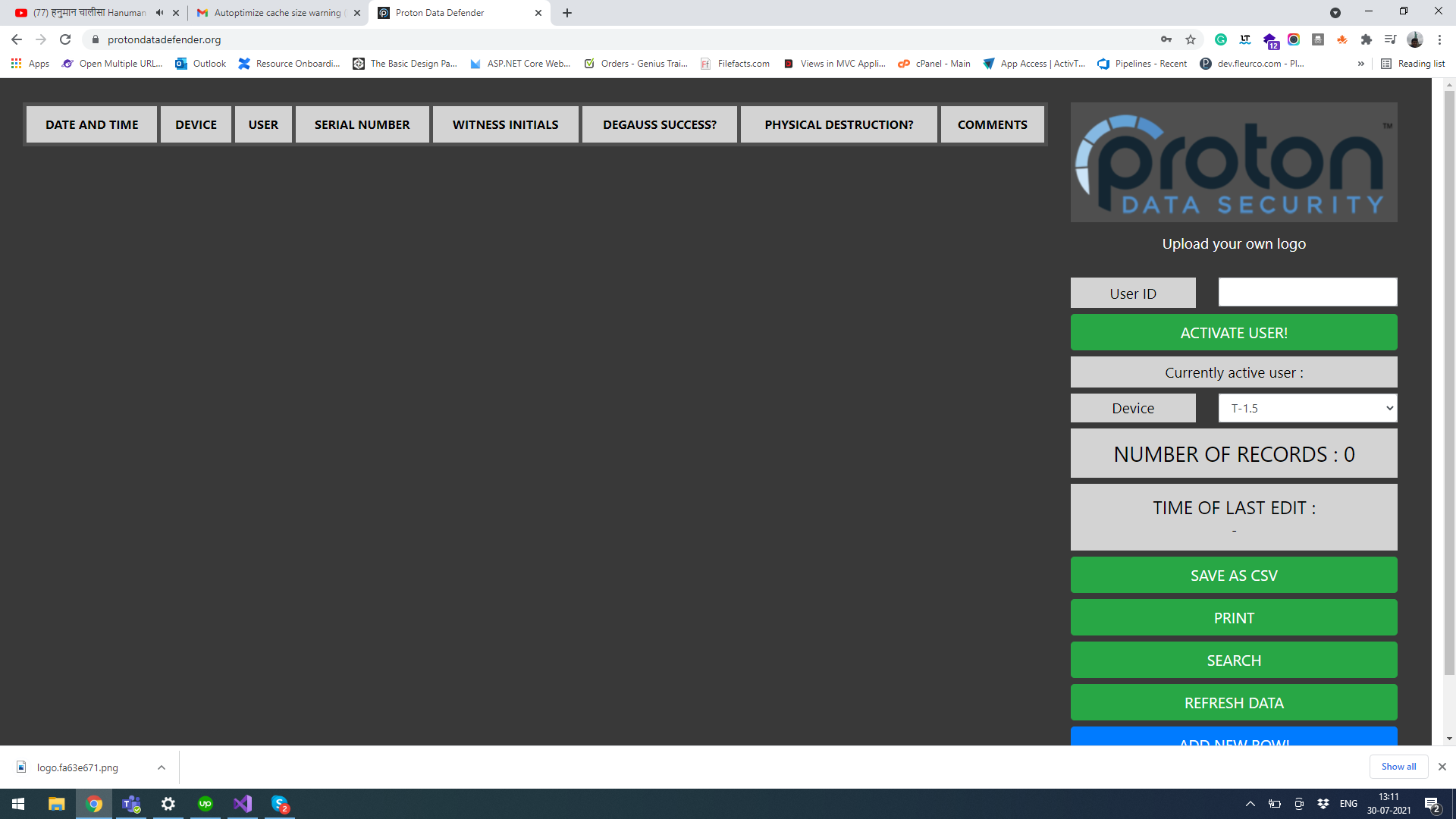Image resolution: width=1456 pixels, height=819 pixels.
Task: Open Visual Studio from taskbar
Action: click(243, 804)
